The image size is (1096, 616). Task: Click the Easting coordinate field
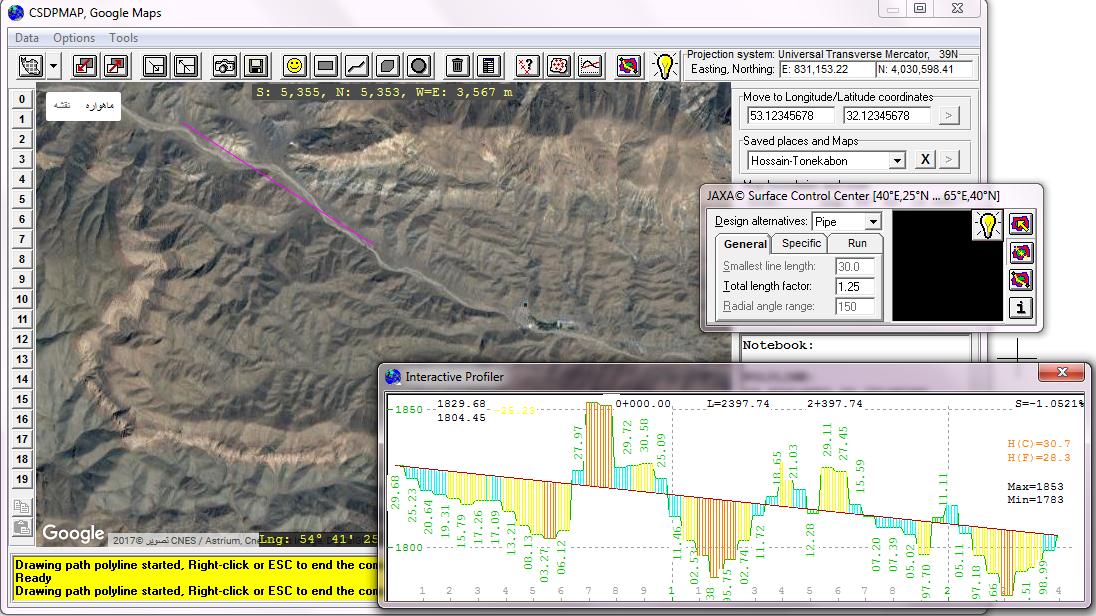click(x=827, y=69)
